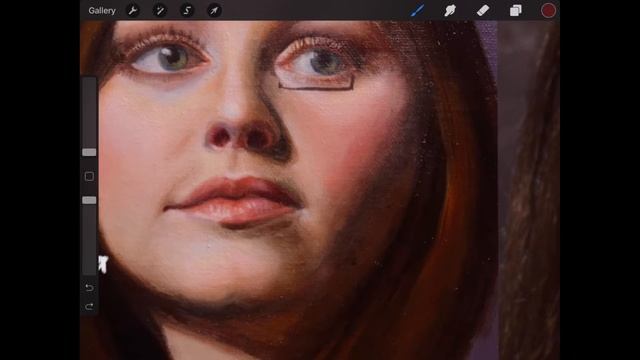Click the brush opacity slider handle
The width and height of the screenshot is (640, 360).
click(89, 200)
